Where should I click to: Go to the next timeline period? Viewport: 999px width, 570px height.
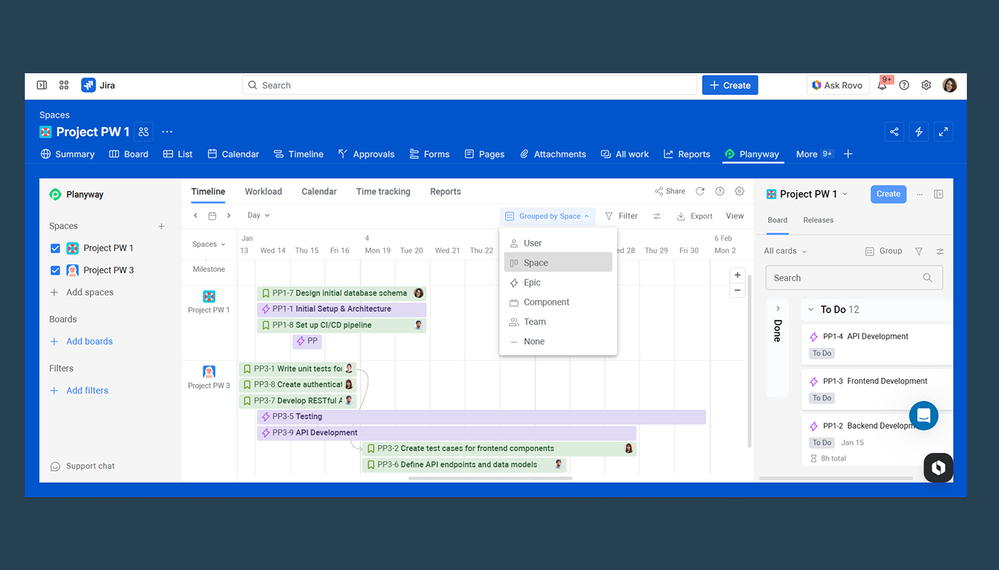(229, 215)
